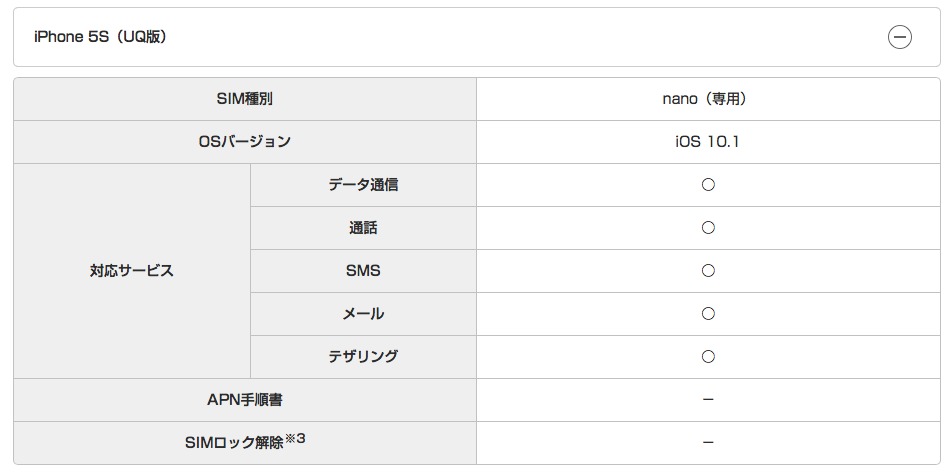
Task: Click the nano（専用） value cell
Action: coord(708,99)
